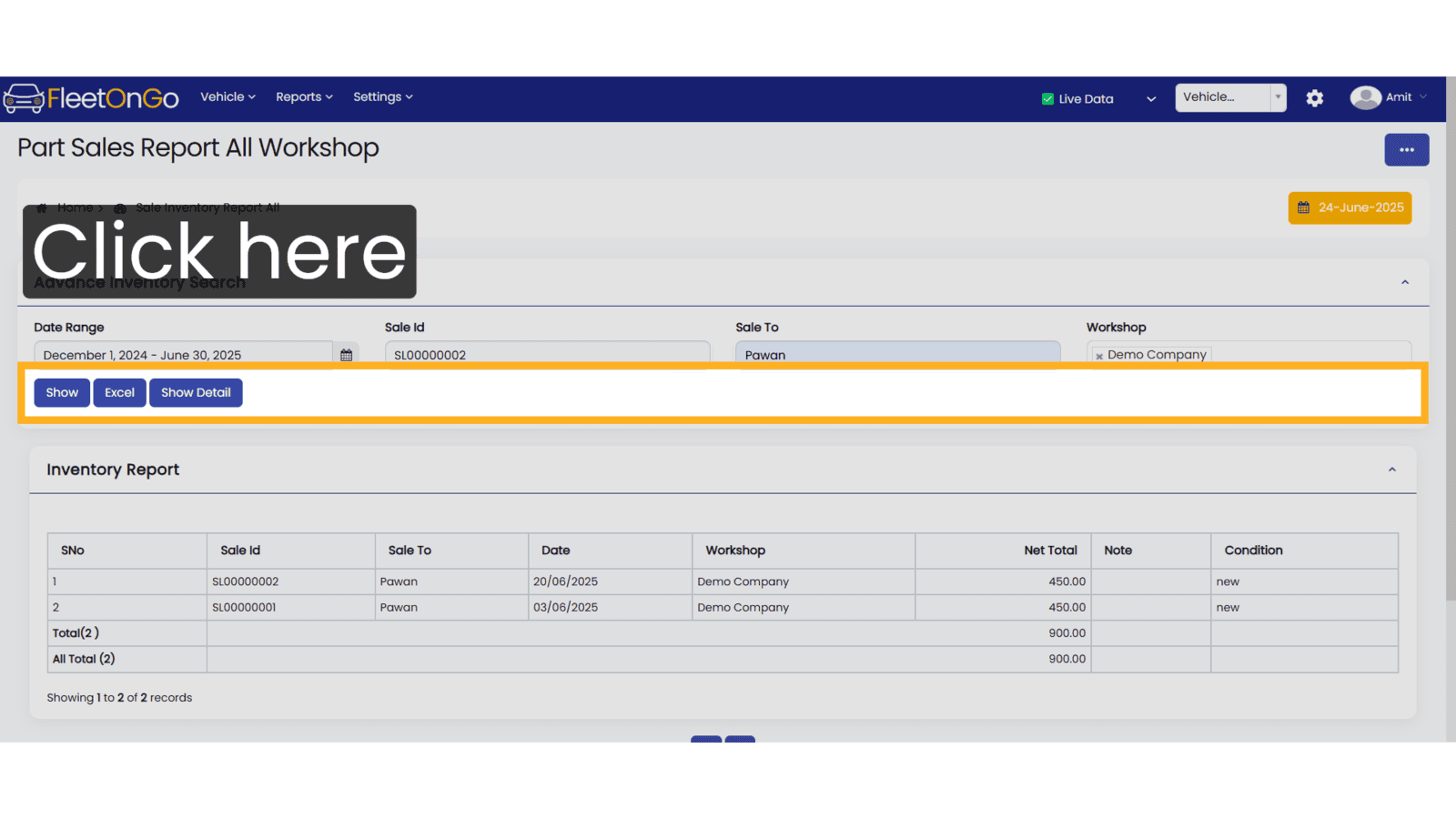This screenshot has width=1456, height=819.
Task: Click the 24-June-2025 date button
Action: (1350, 207)
